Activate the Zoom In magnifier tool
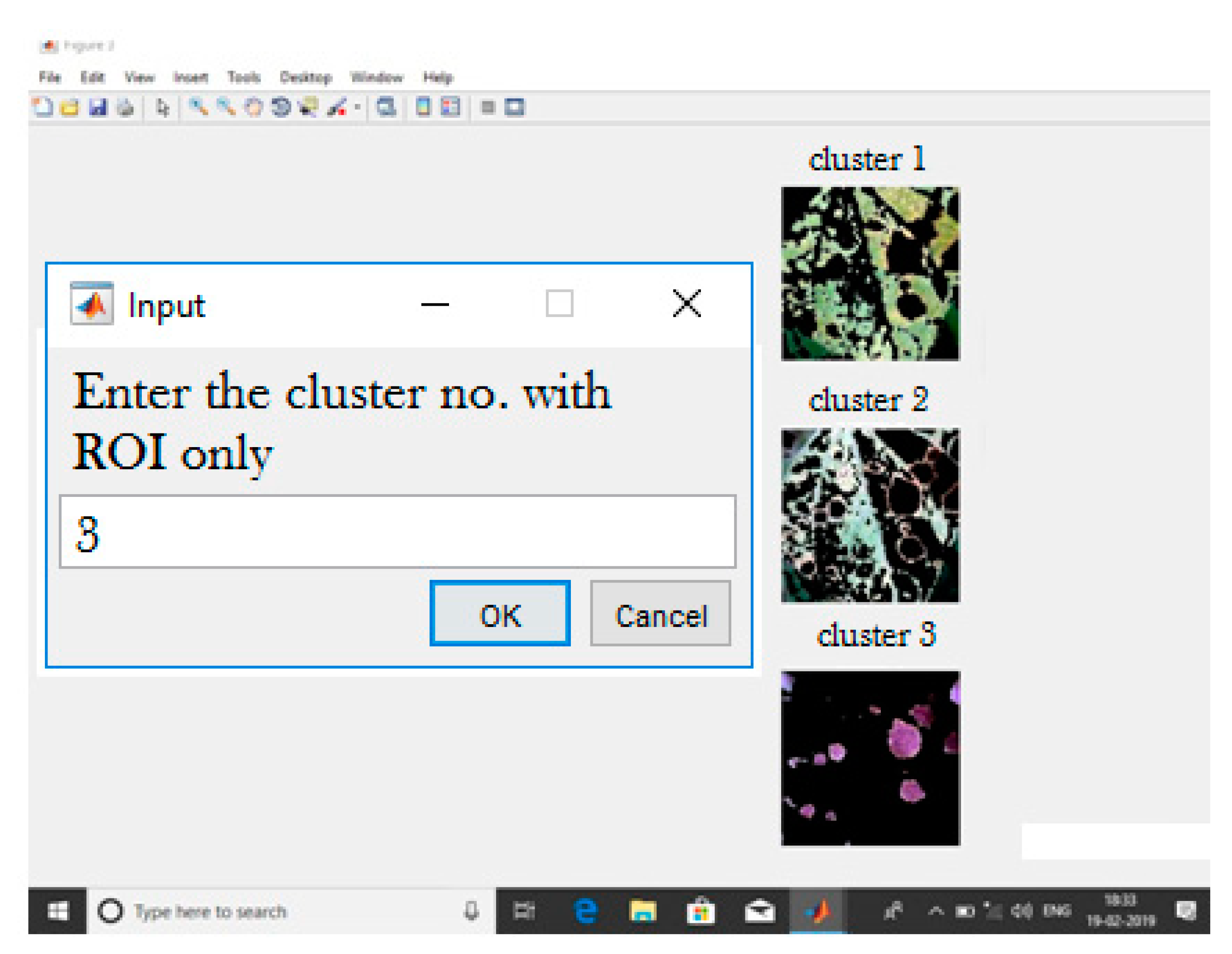This screenshot has height=954, width=1232. click(198, 106)
